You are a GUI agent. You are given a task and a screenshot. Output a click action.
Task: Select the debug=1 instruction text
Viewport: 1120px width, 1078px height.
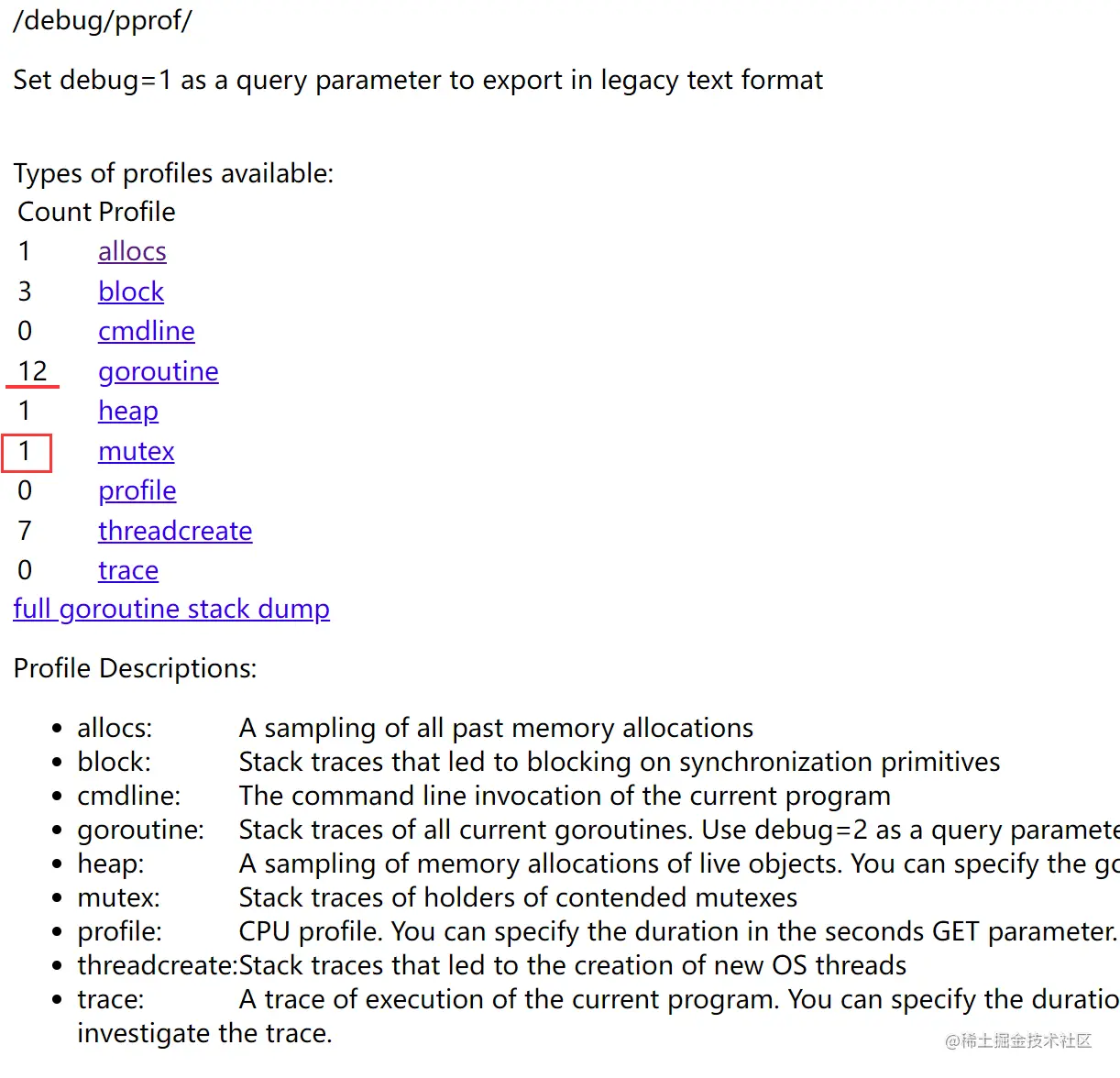click(x=418, y=81)
